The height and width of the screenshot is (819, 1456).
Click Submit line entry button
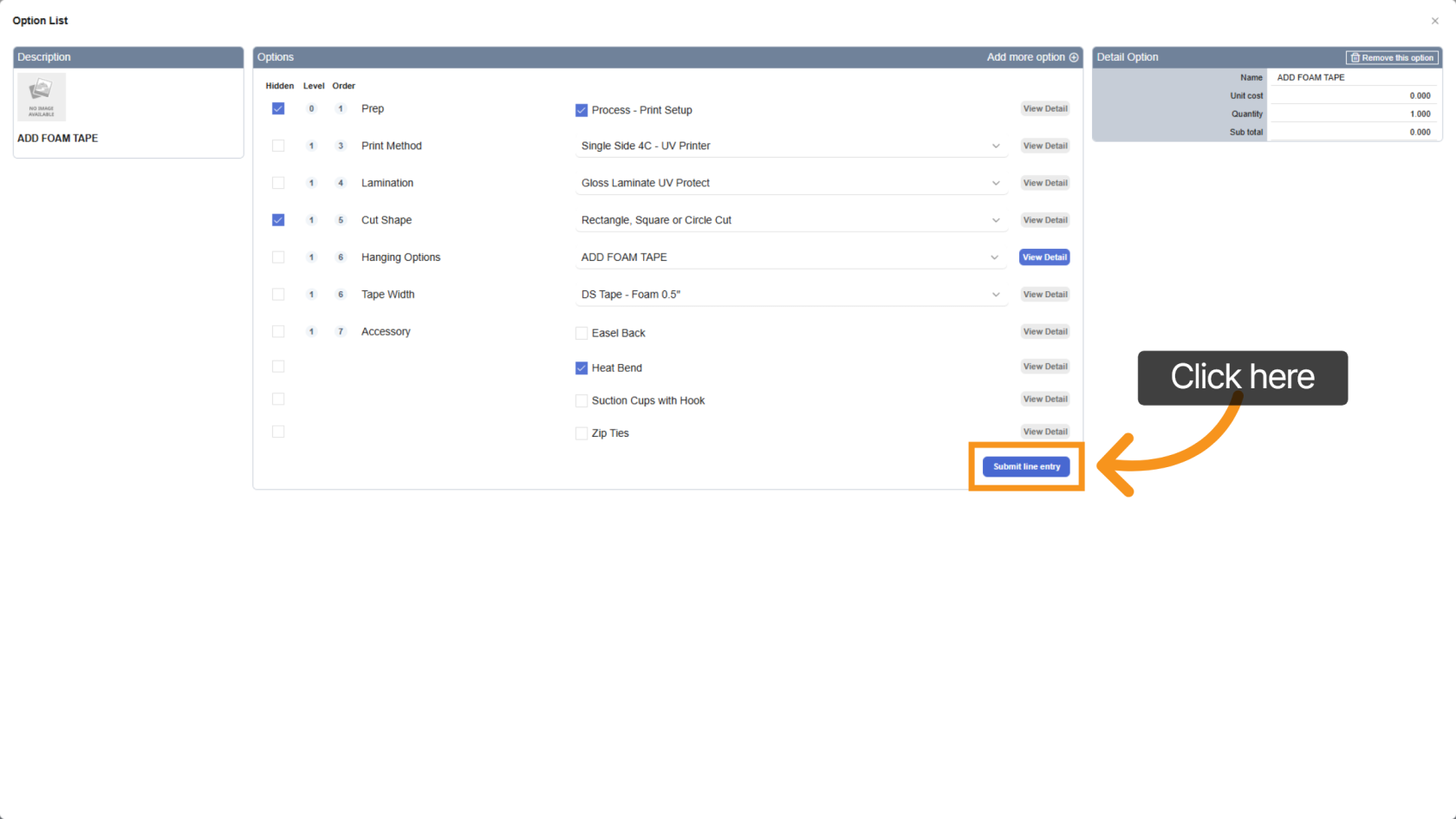coord(1026,466)
